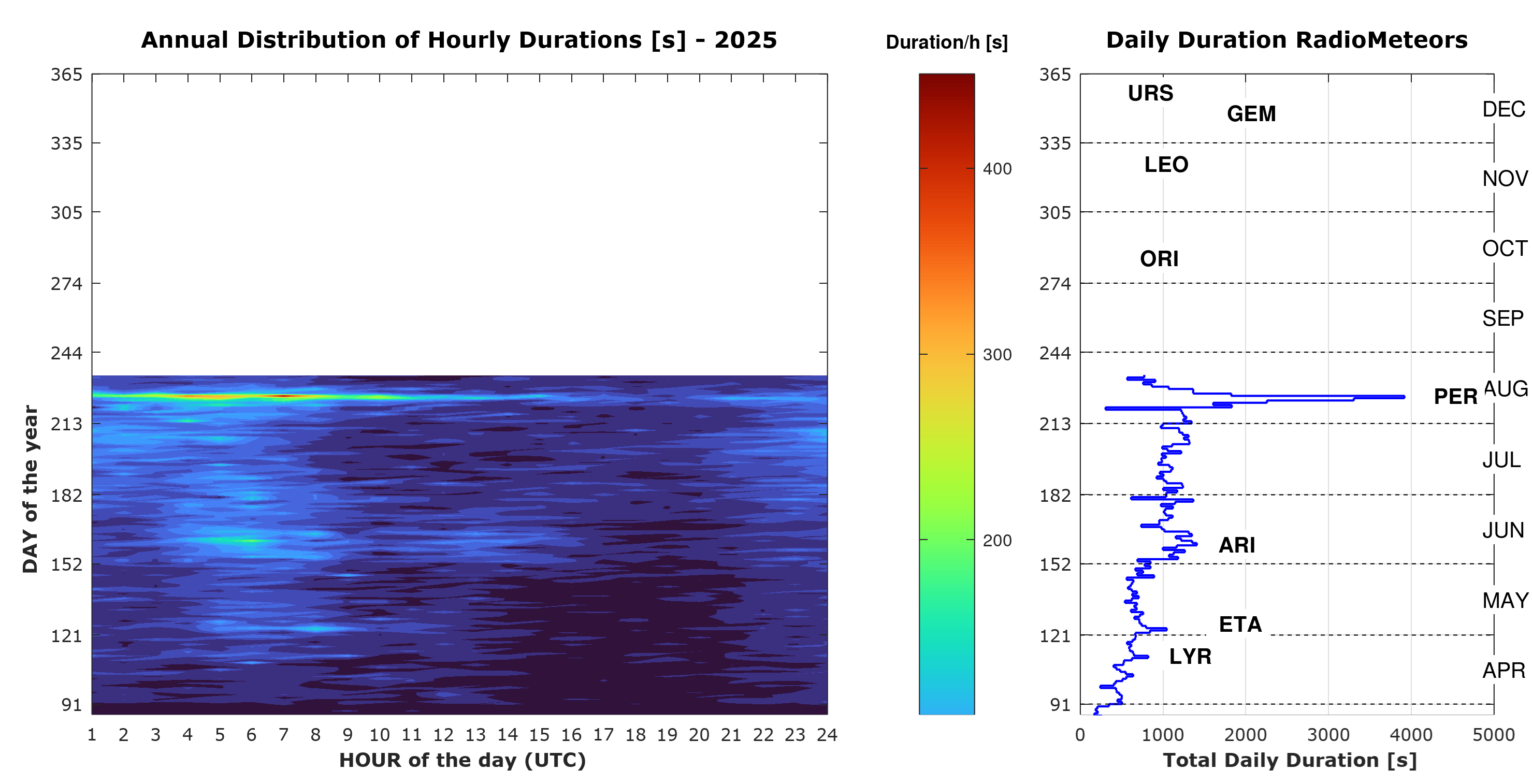This screenshot has width=1532, height=784.
Task: Click the ARI shower label
Action: pyautogui.click(x=1237, y=545)
